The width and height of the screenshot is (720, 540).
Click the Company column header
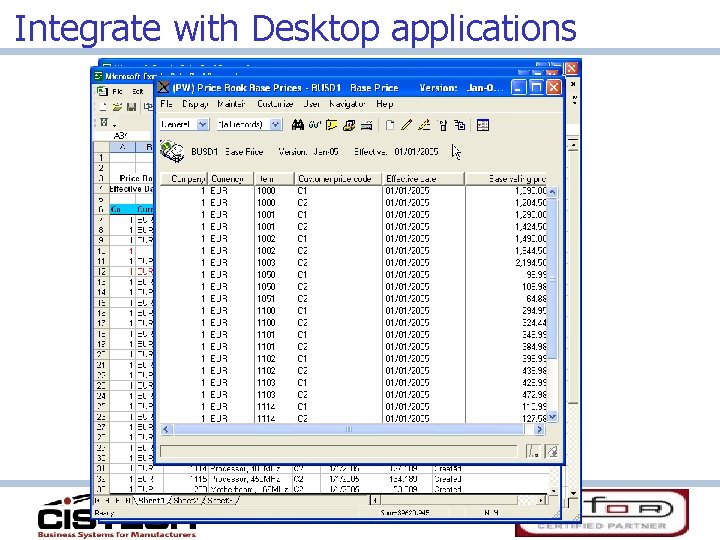pos(184,179)
